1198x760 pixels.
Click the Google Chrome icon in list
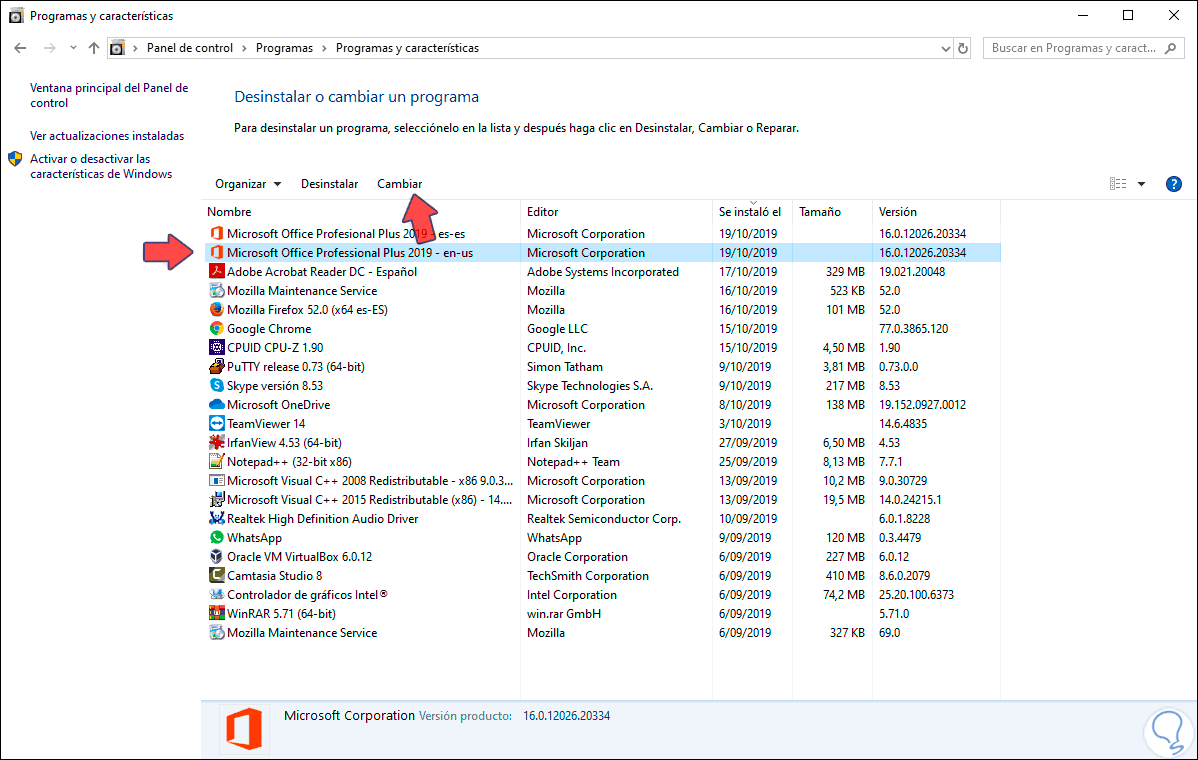pos(217,328)
